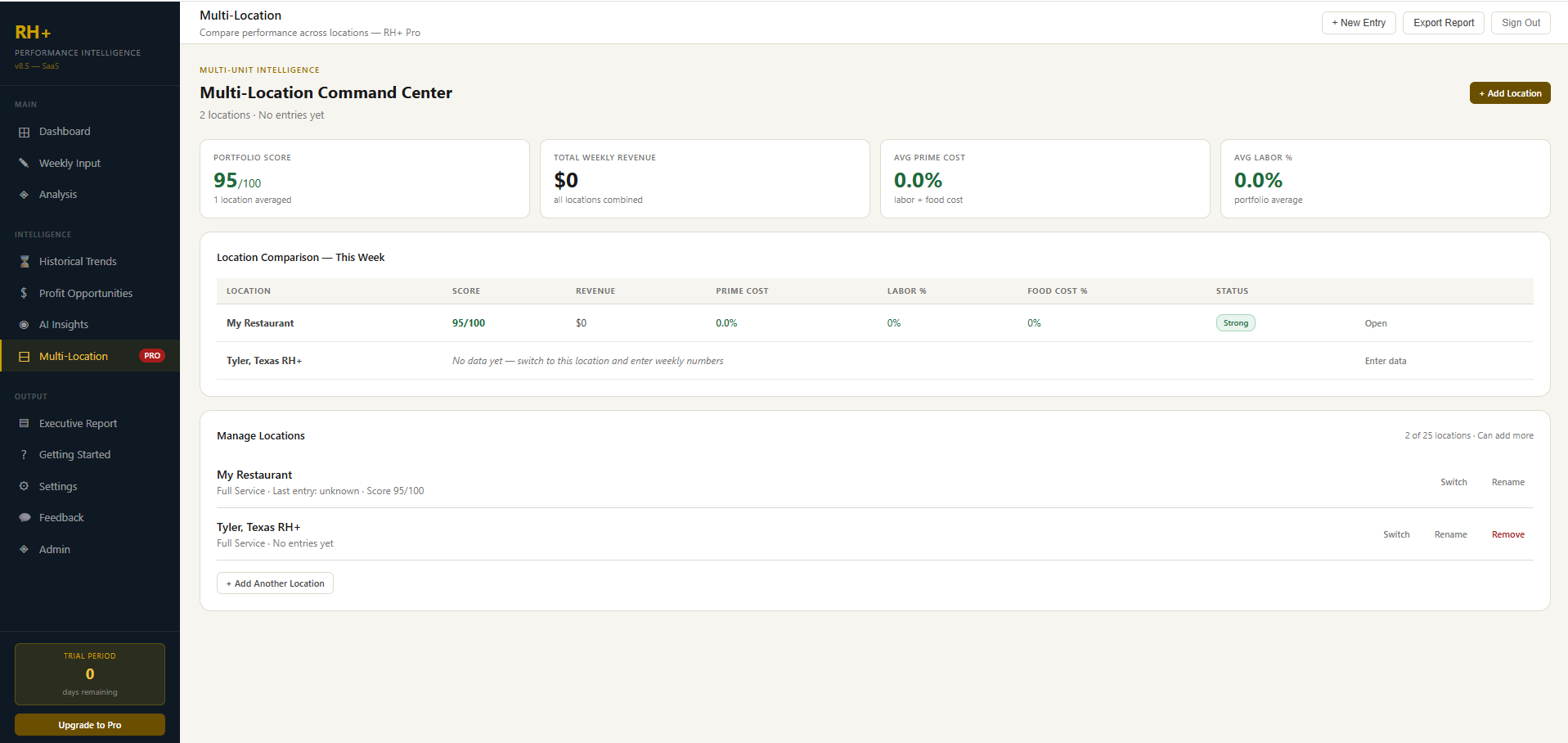Image resolution: width=1568 pixels, height=743 pixels.
Task: Sign Out of the account
Action: 1521,23
